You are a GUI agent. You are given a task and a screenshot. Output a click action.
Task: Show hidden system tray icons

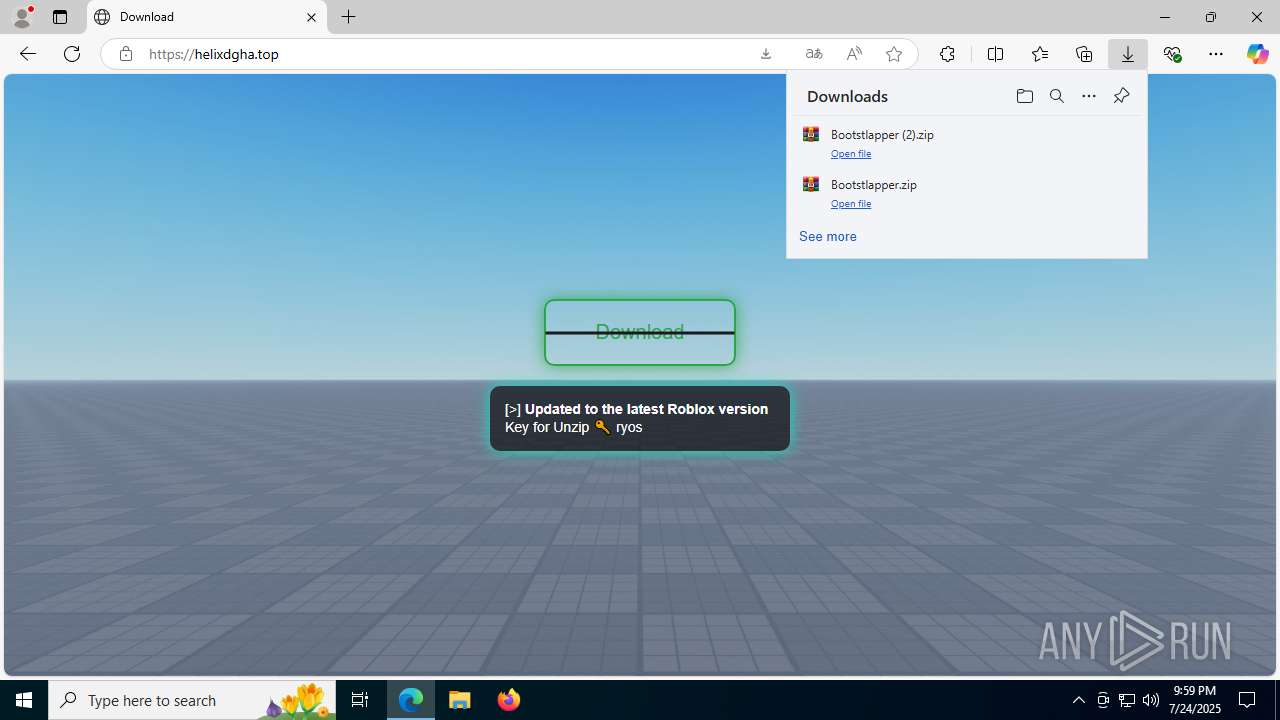click(1078, 700)
